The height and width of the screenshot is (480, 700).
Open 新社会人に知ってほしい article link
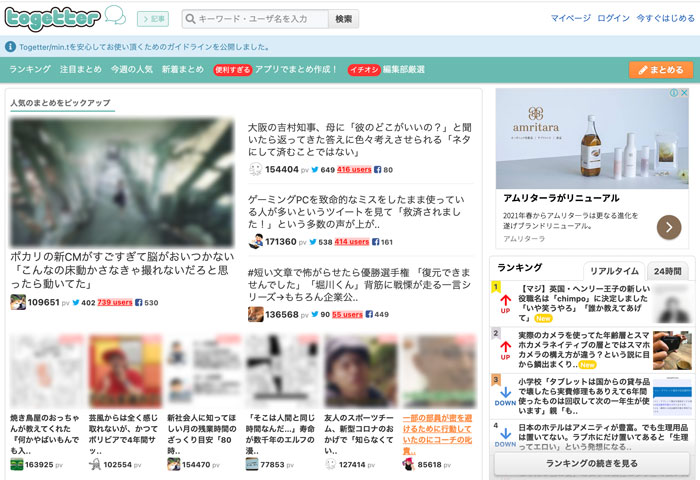point(202,434)
